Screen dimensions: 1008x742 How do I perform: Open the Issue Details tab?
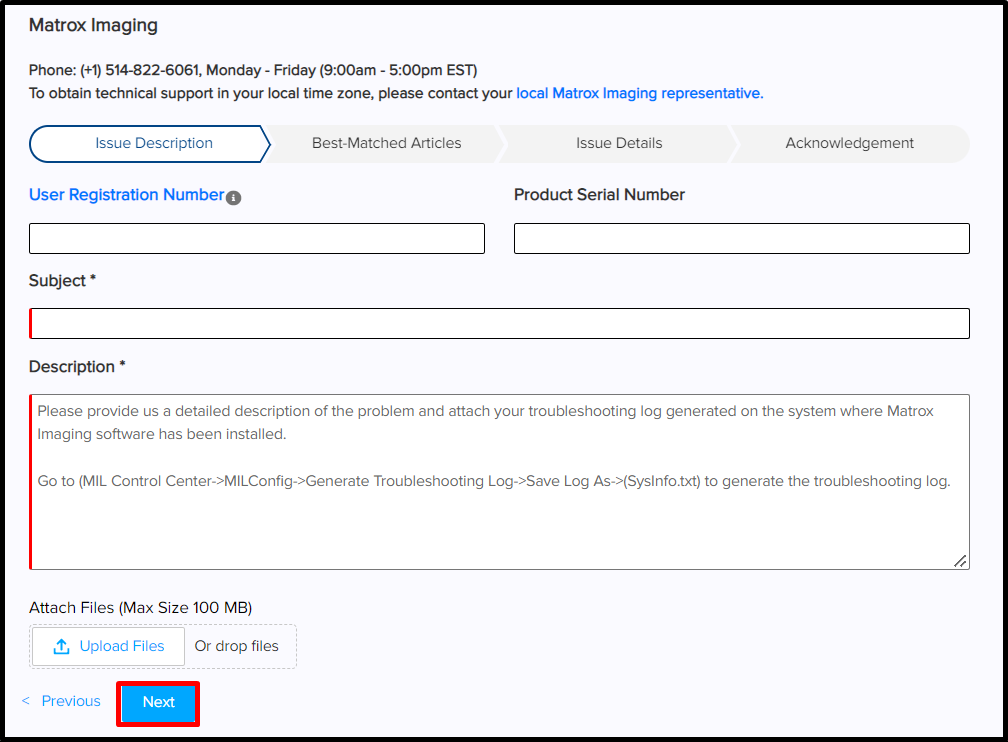pos(618,143)
